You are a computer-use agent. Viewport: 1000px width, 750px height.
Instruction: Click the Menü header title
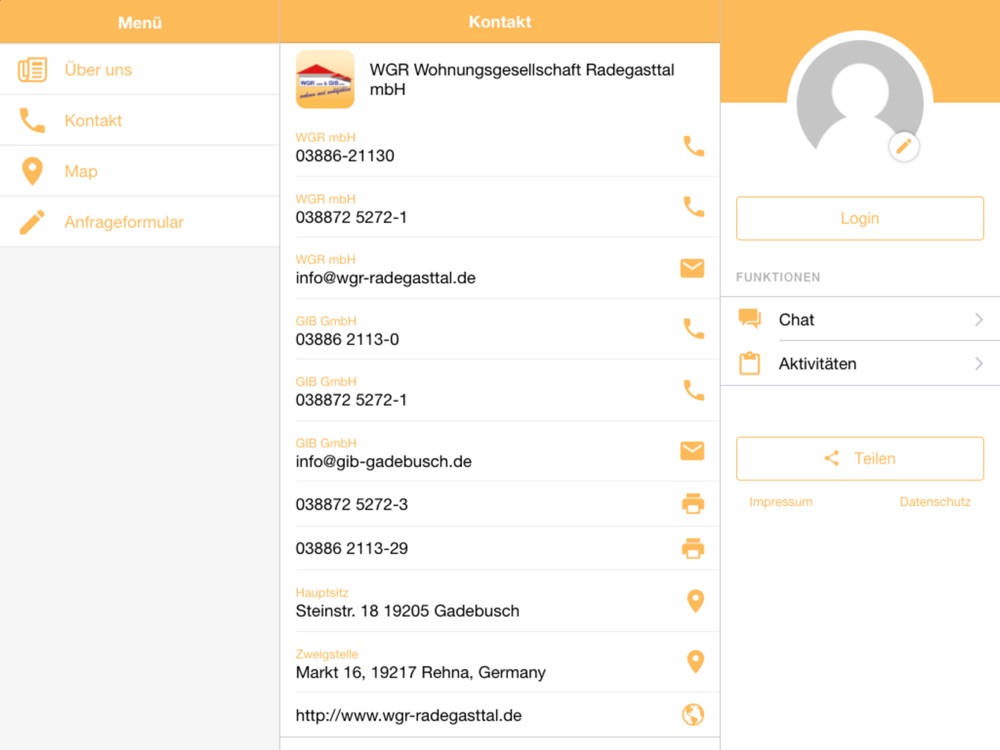tap(140, 22)
